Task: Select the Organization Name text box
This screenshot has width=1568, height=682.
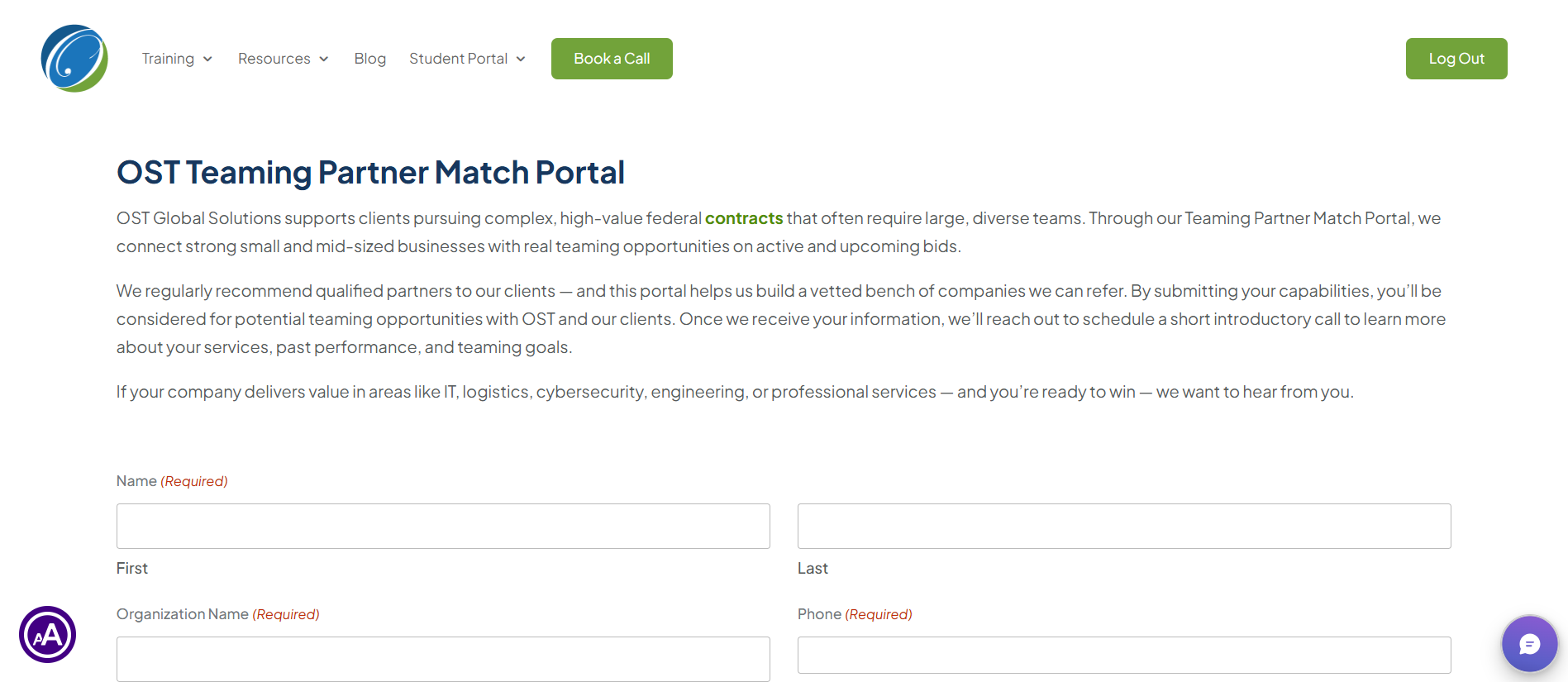Action: coord(443,659)
